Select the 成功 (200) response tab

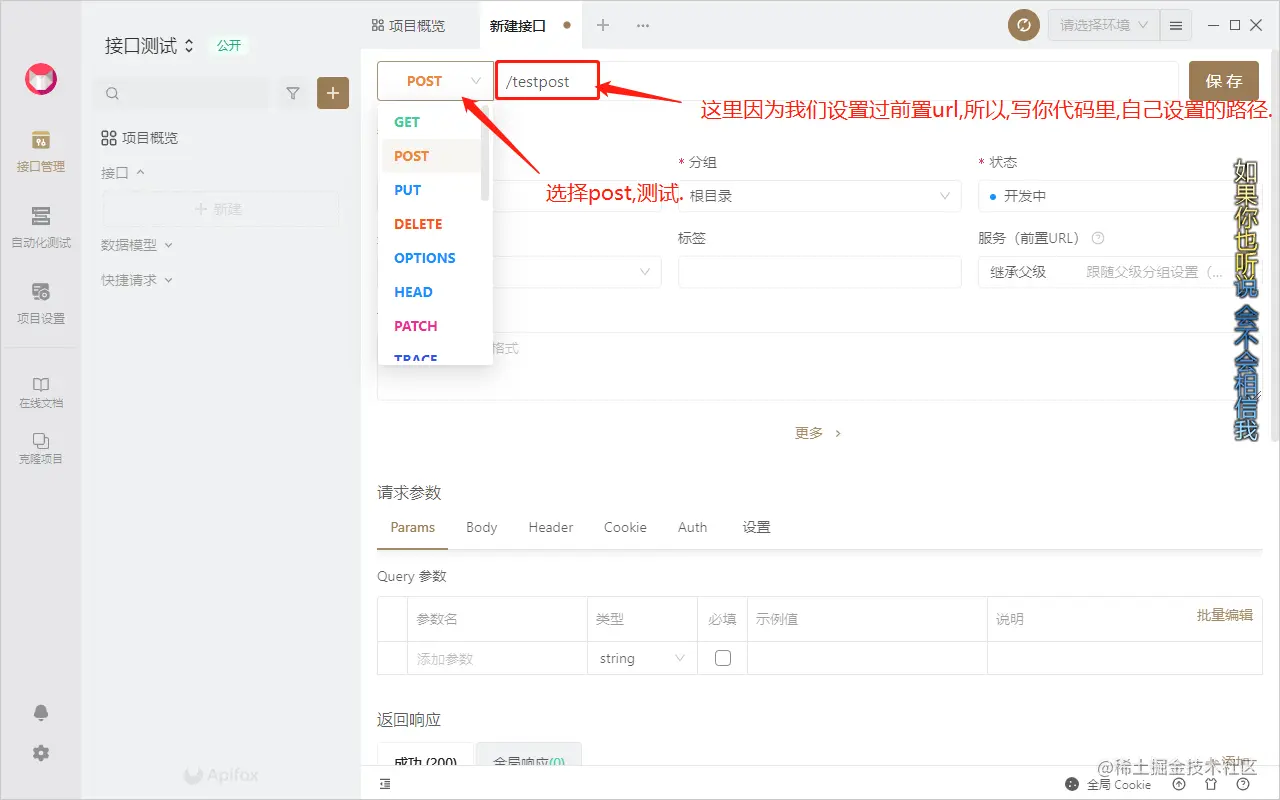(x=426, y=754)
